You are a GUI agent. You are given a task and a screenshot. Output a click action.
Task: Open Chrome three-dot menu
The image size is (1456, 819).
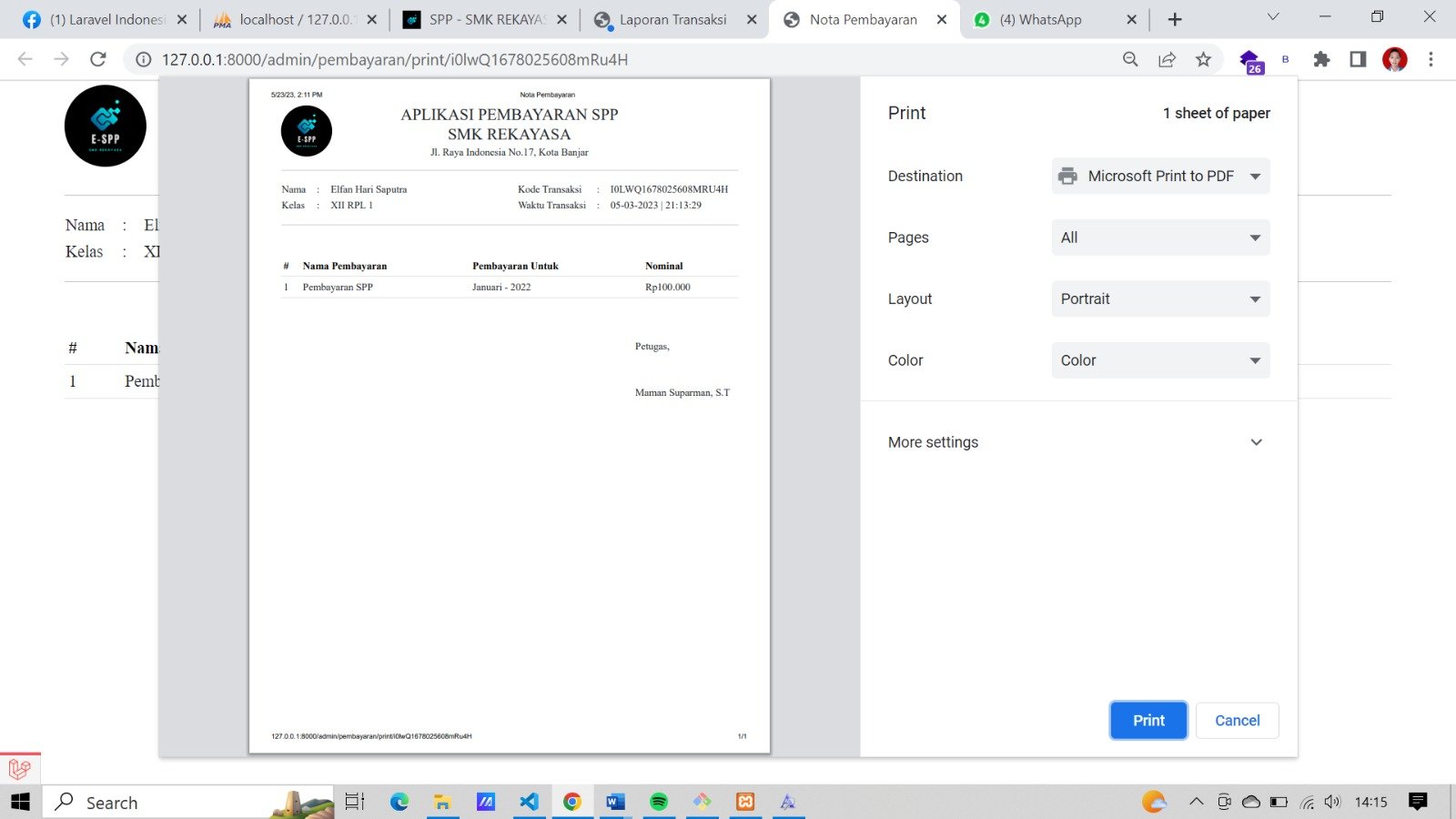pyautogui.click(x=1431, y=59)
